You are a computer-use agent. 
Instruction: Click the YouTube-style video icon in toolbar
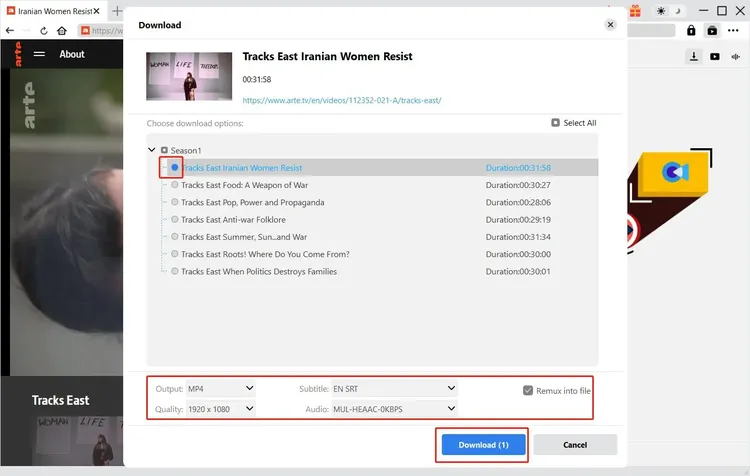(715, 56)
